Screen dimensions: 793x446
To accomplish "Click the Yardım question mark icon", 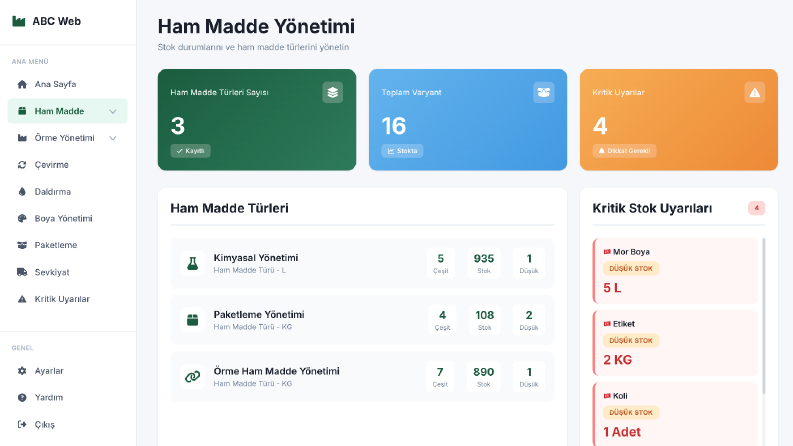I will [22, 397].
